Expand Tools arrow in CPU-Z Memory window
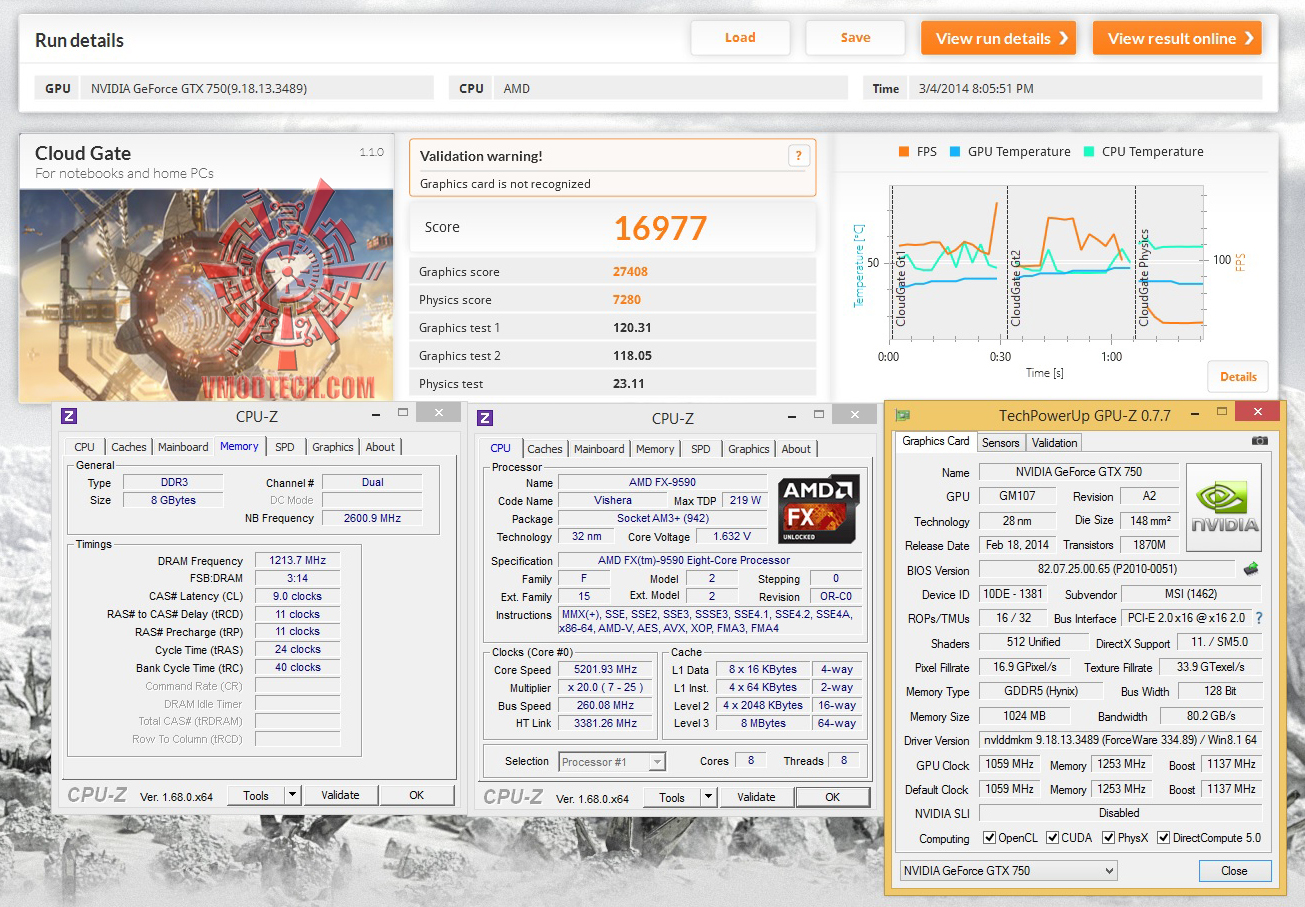 [292, 796]
